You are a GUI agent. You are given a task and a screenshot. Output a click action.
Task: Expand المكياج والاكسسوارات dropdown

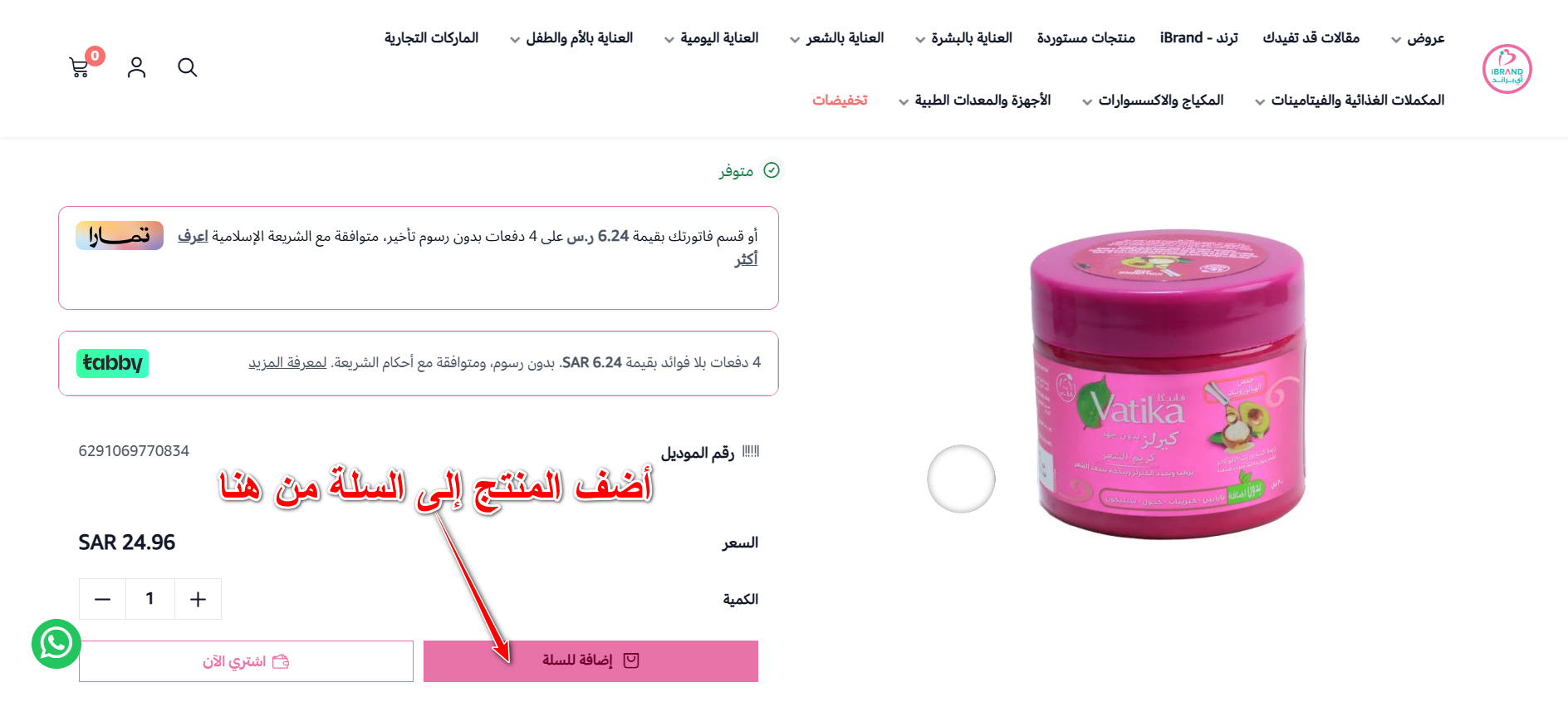[1153, 101]
